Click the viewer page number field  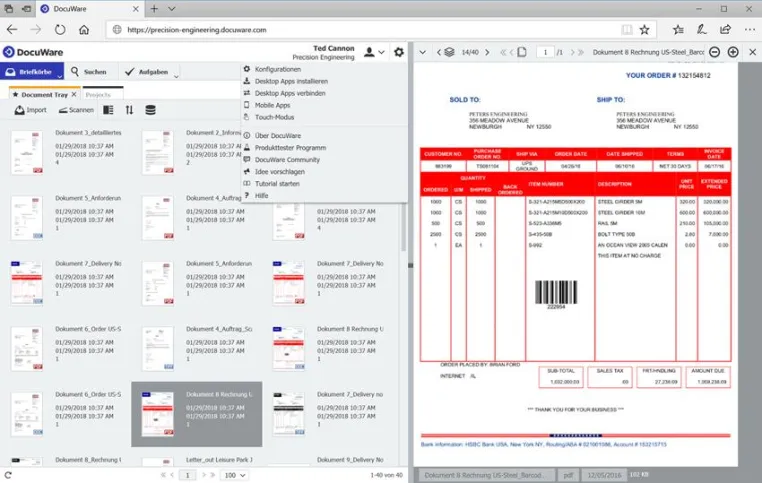545,52
